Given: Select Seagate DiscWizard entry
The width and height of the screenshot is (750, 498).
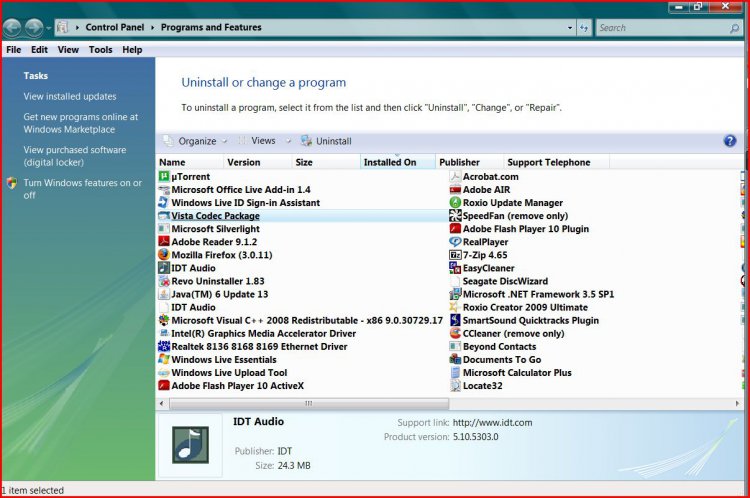Looking at the screenshot, I should coord(505,281).
